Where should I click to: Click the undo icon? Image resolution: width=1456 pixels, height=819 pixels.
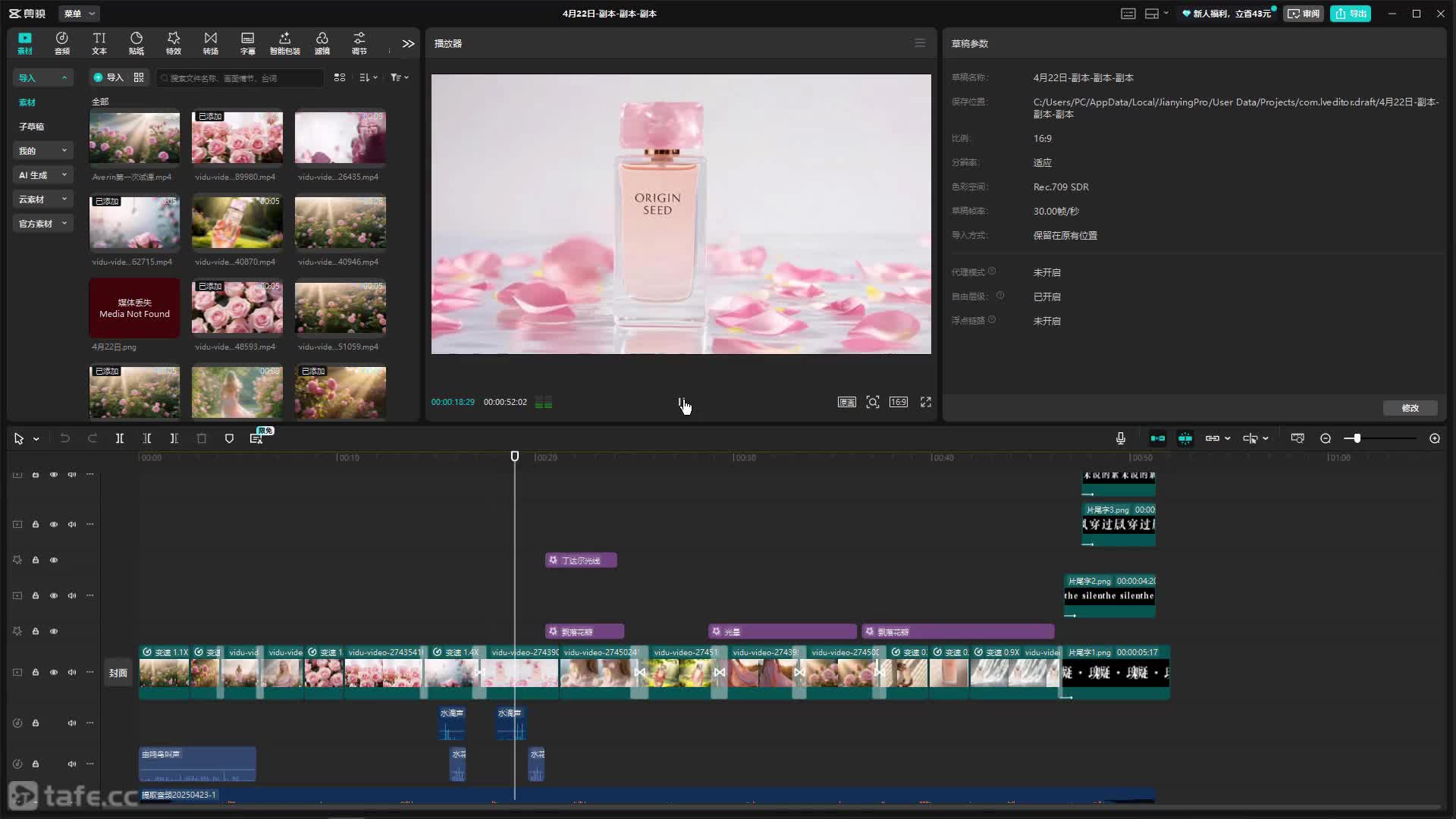point(65,438)
